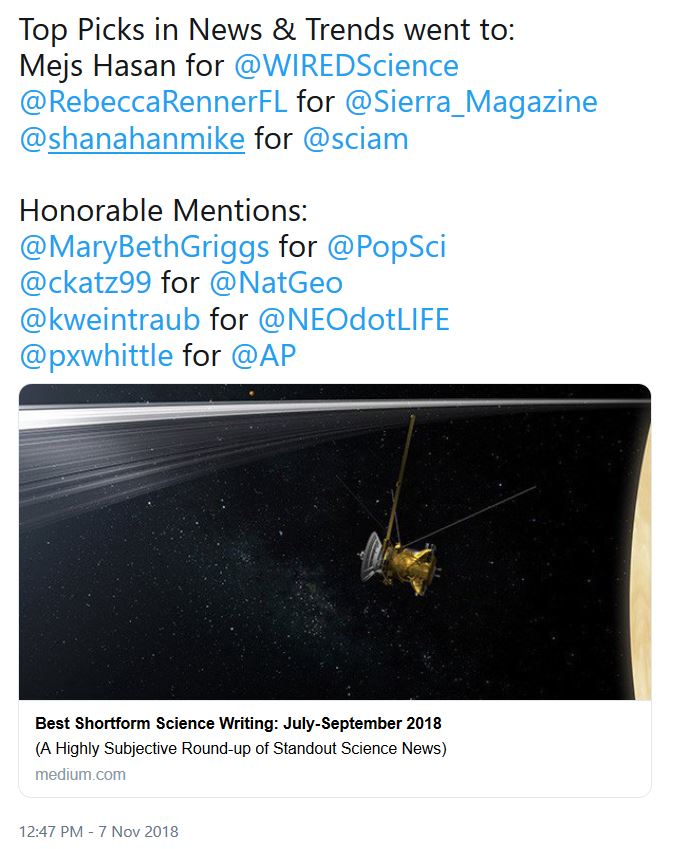Click the @RebeccaRennerFL mention
682x849 pixels.
coord(153,102)
